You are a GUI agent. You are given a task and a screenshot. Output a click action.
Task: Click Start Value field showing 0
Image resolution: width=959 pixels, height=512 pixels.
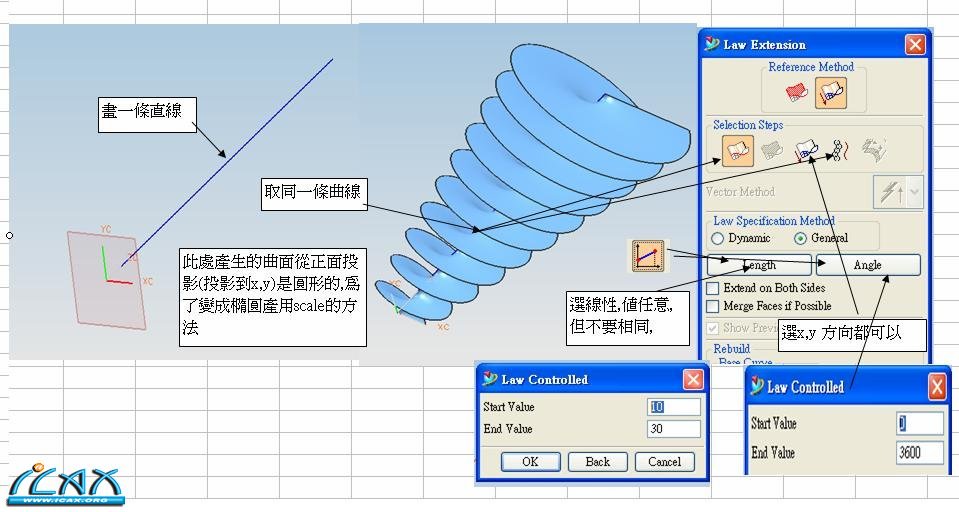coord(920,423)
